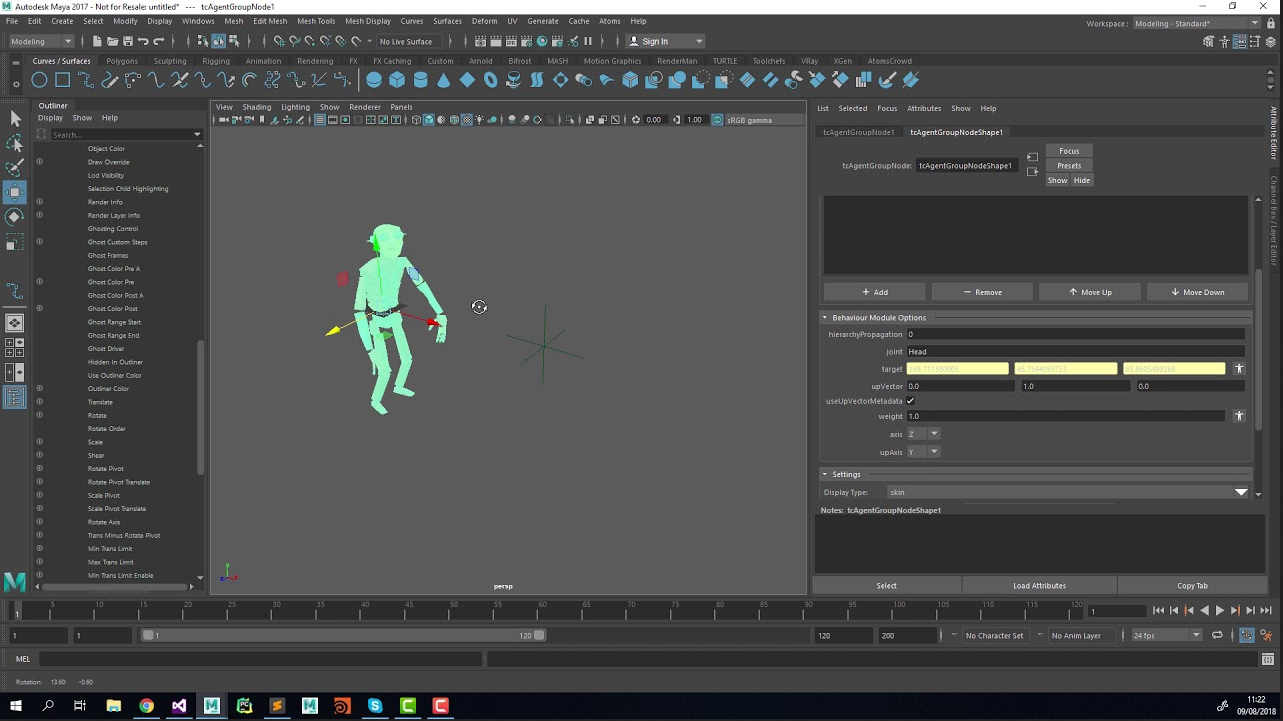
Task: Click the save scene icon
Action: pyautogui.click(x=127, y=41)
